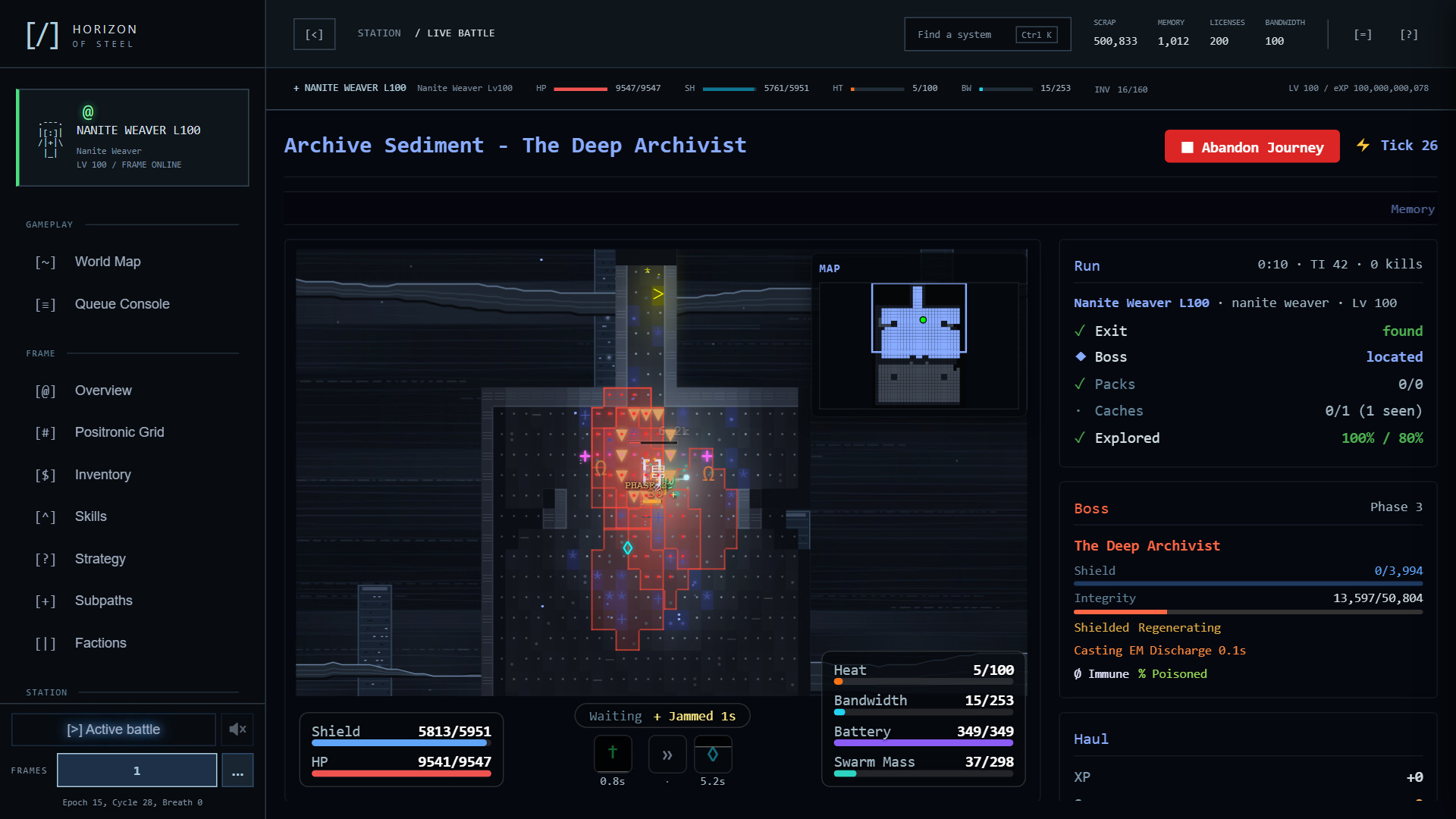The image size is (1456, 819).
Task: Click the Active battle button
Action: point(114,730)
